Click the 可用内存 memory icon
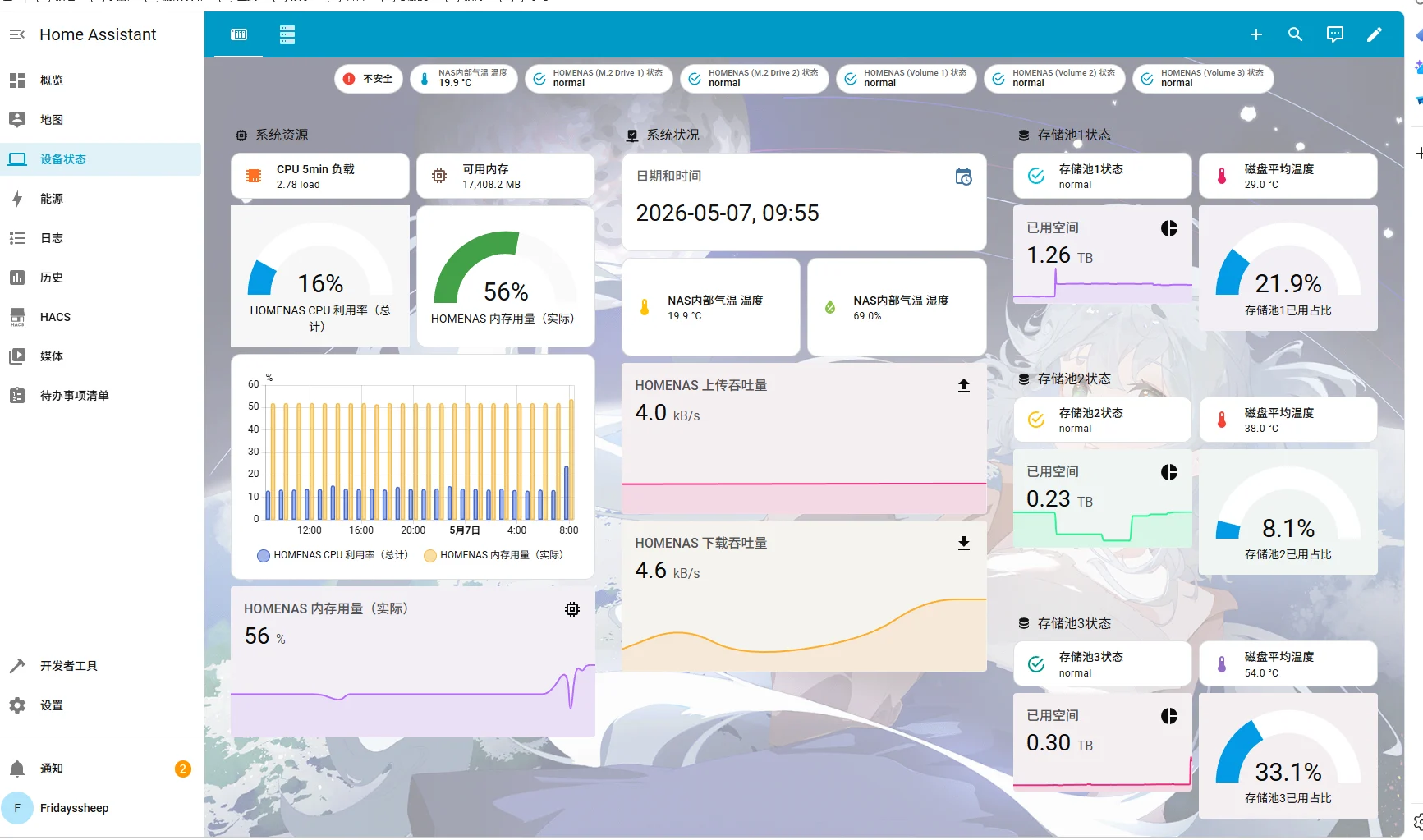 pos(439,176)
